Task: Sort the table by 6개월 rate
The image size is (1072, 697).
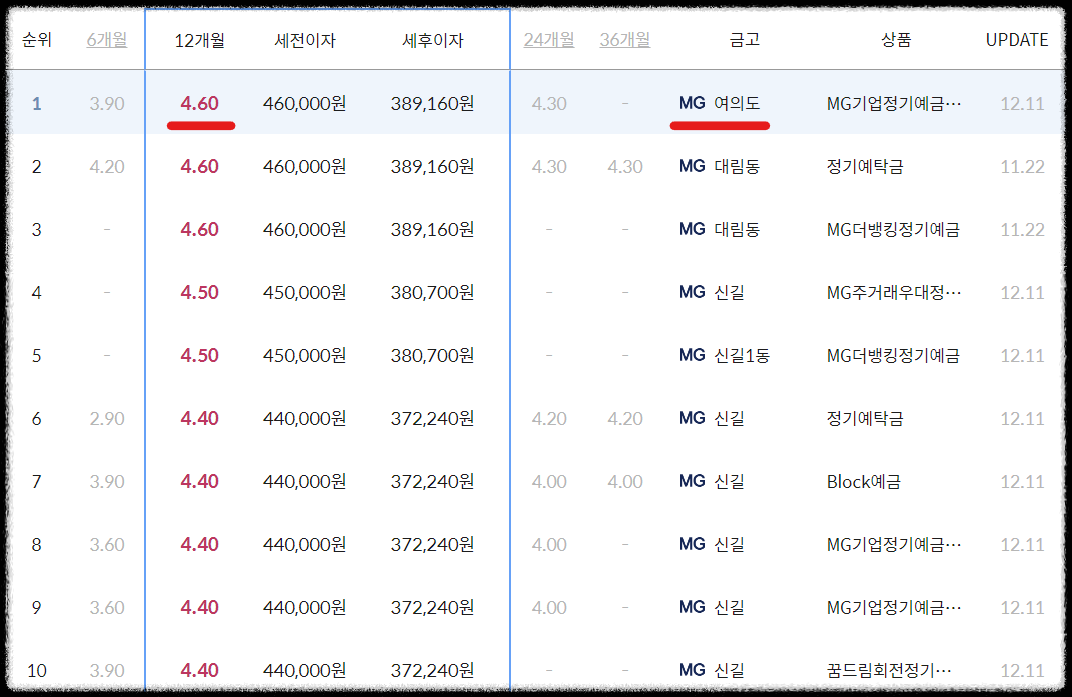Action: pyautogui.click(x=106, y=40)
